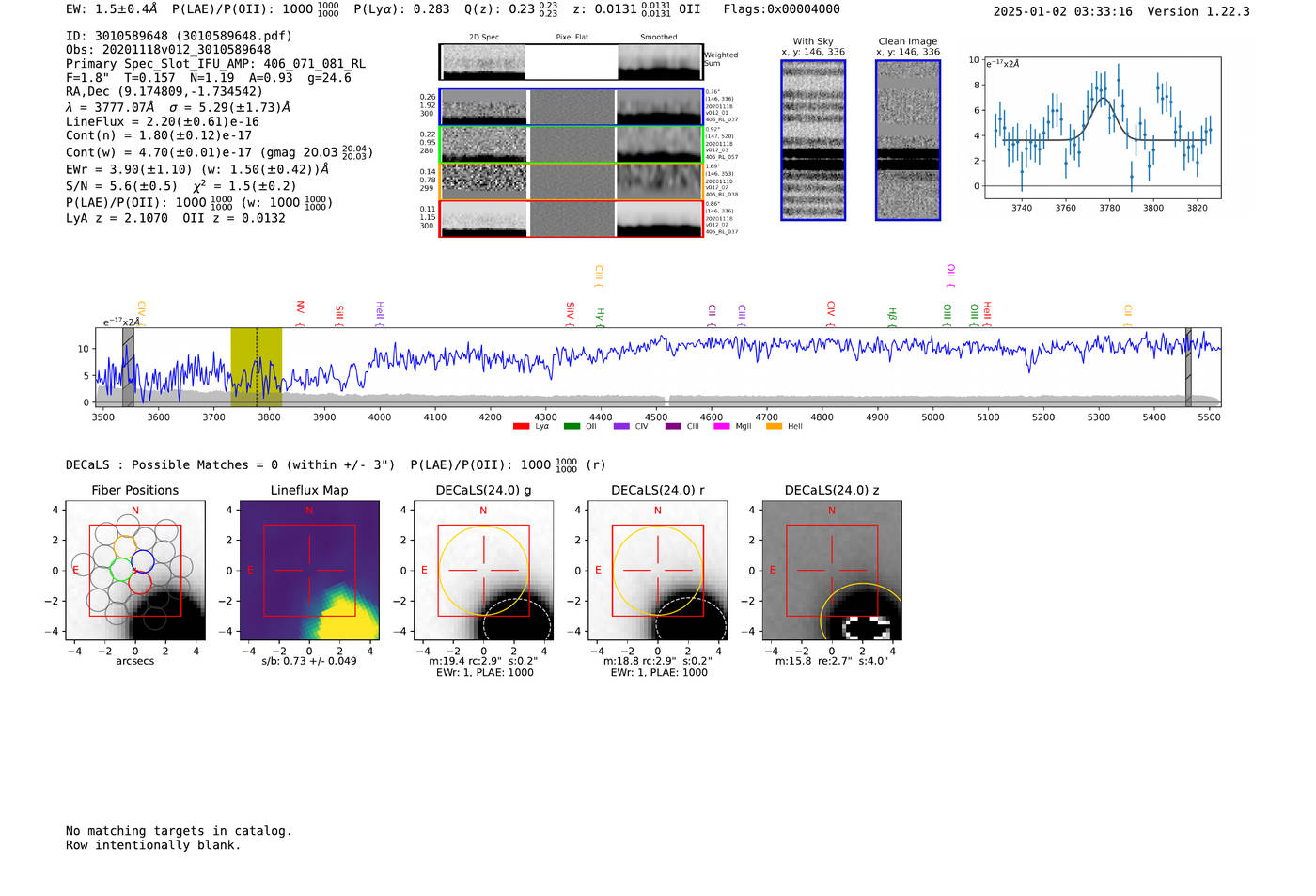The height and width of the screenshot is (896, 1316).
Task: Click the 'Flags:0x00004000' text
Action: pos(782,8)
